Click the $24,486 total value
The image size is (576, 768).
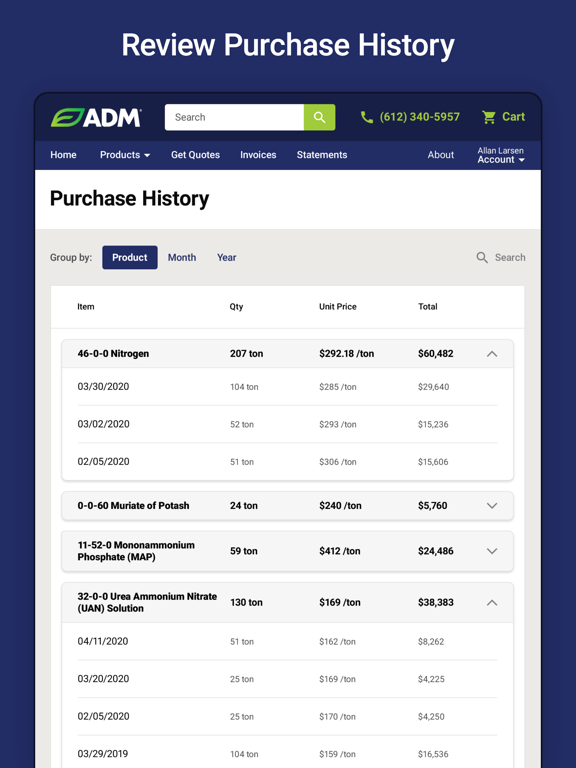pyautogui.click(x=435, y=551)
